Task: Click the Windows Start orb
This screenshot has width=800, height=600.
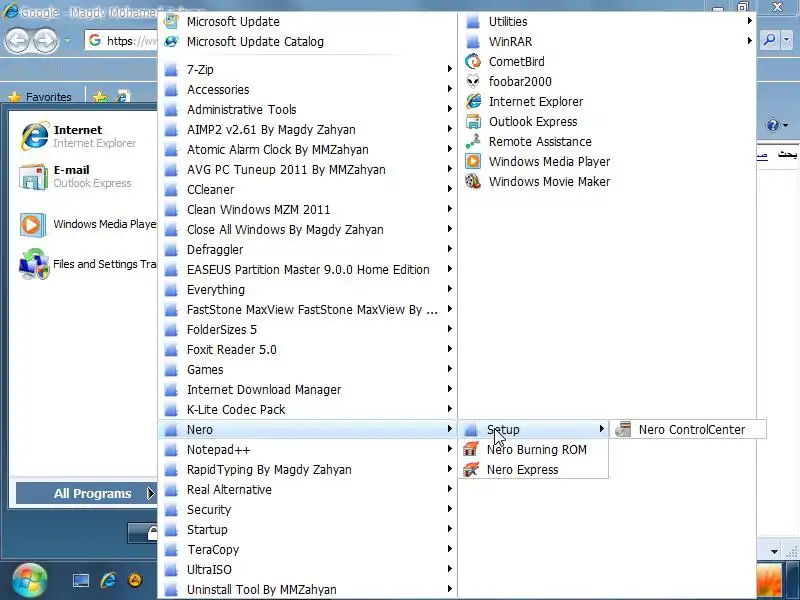Action: 29,581
